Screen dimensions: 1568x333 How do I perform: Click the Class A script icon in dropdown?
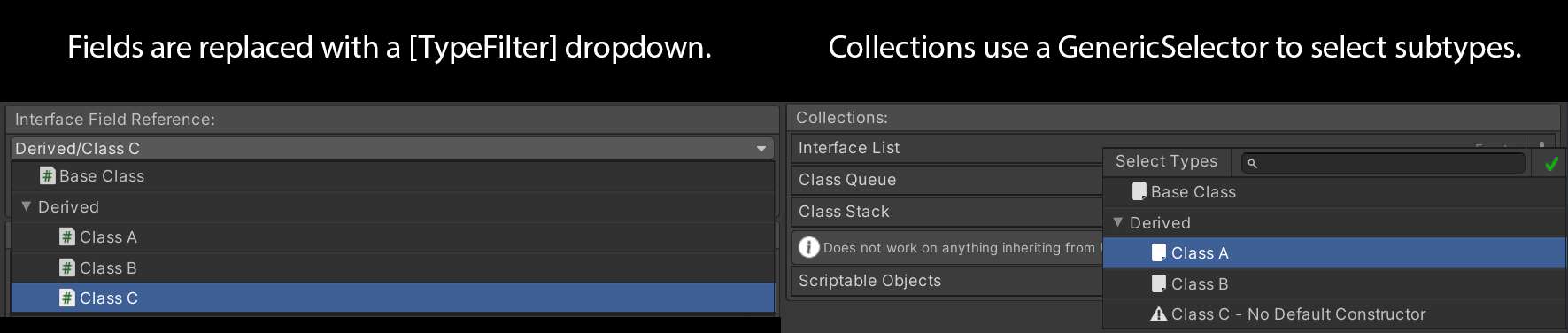pyautogui.click(x=67, y=237)
